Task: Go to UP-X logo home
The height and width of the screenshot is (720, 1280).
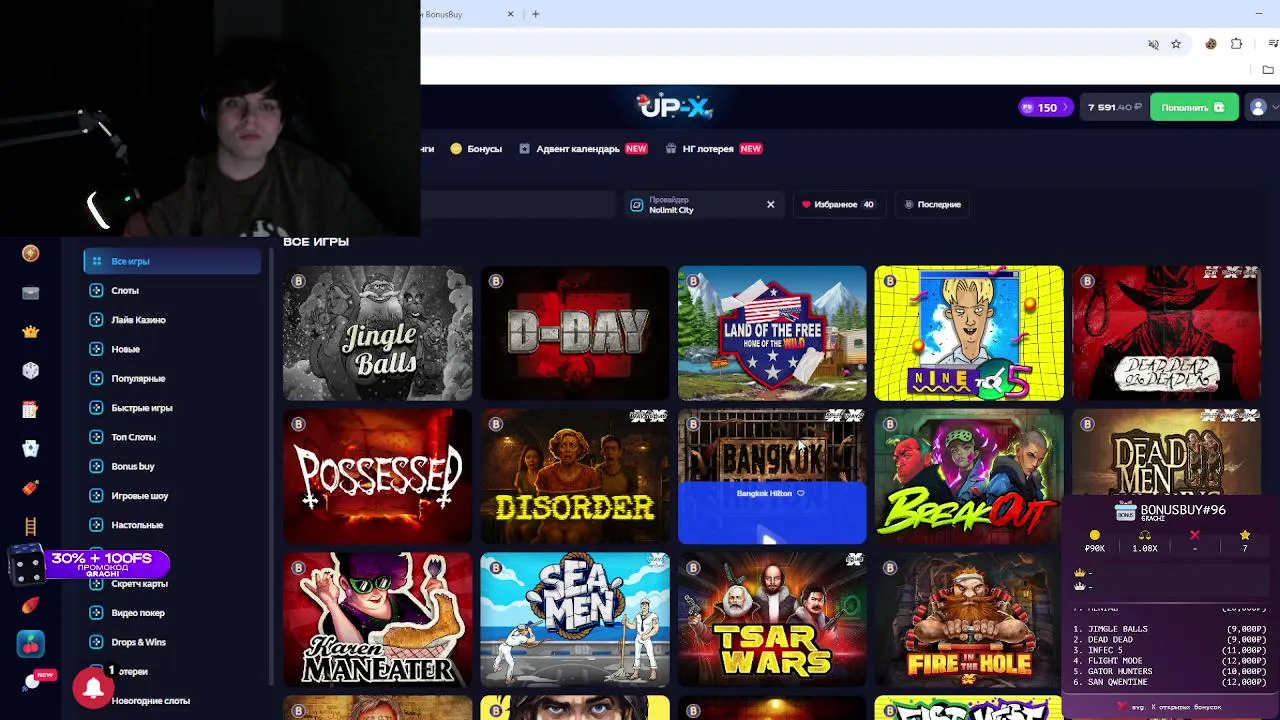Action: click(674, 106)
